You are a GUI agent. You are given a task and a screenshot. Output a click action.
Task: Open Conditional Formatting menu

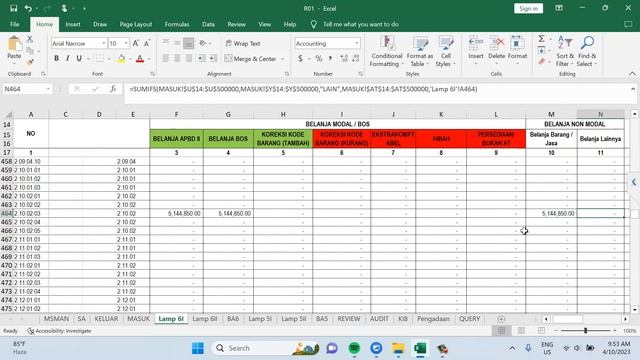pos(387,51)
